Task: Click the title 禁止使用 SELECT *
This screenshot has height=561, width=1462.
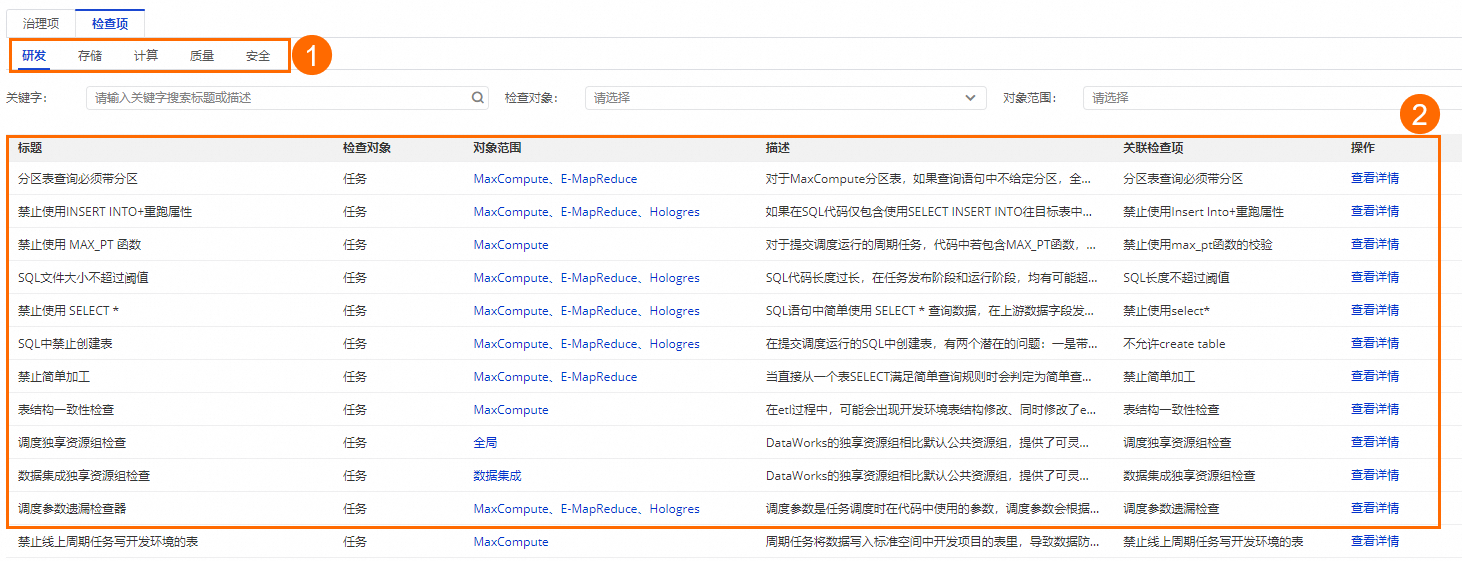Action: pyautogui.click(x=70, y=311)
